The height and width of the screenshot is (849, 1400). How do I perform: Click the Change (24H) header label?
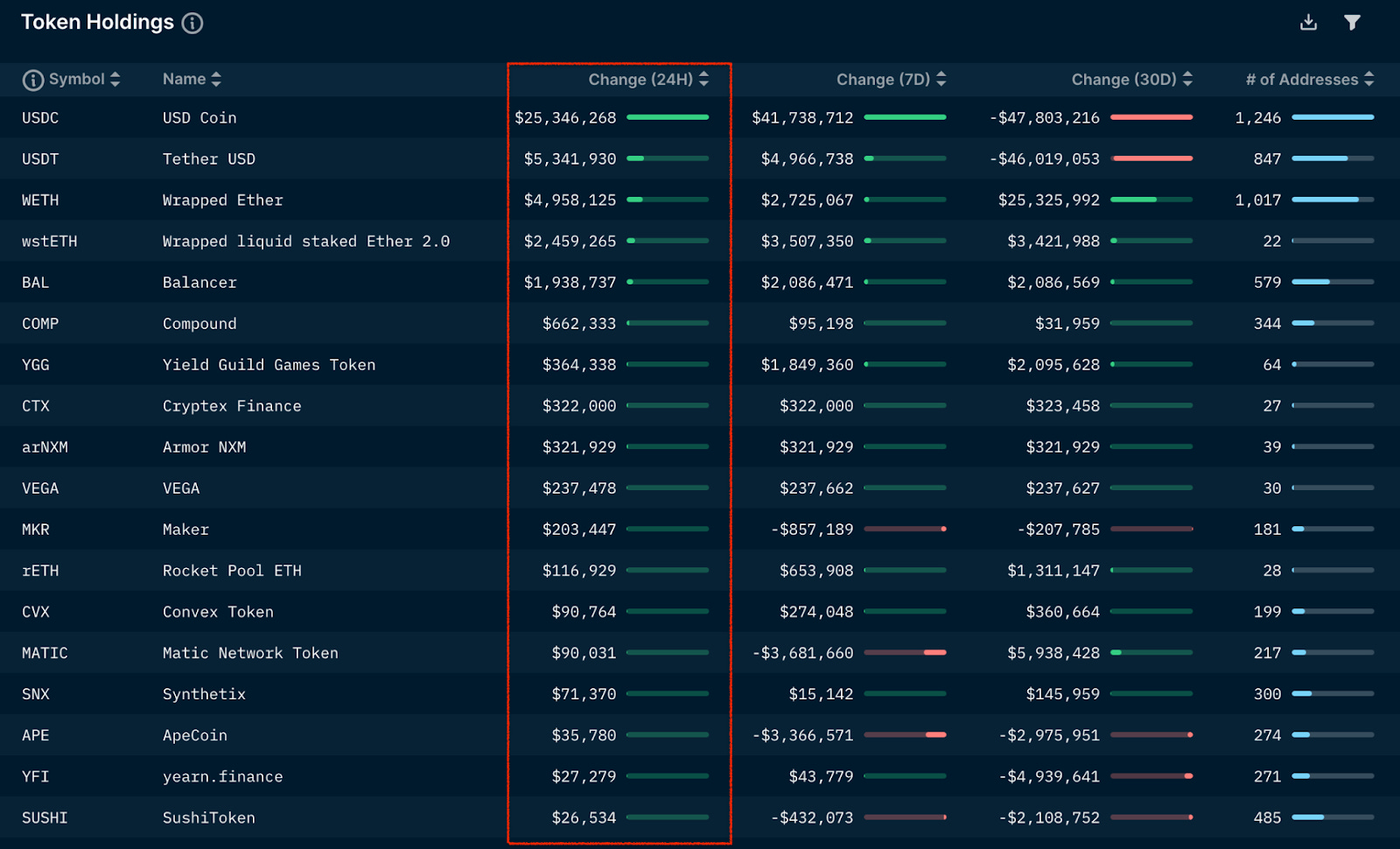coord(640,80)
